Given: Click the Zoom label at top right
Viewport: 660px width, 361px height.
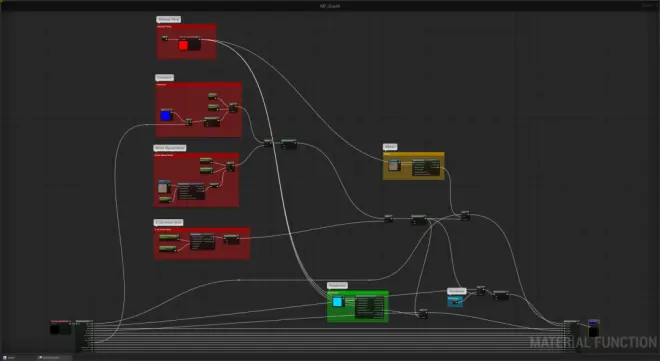Looking at the screenshot, I should click(647, 5).
